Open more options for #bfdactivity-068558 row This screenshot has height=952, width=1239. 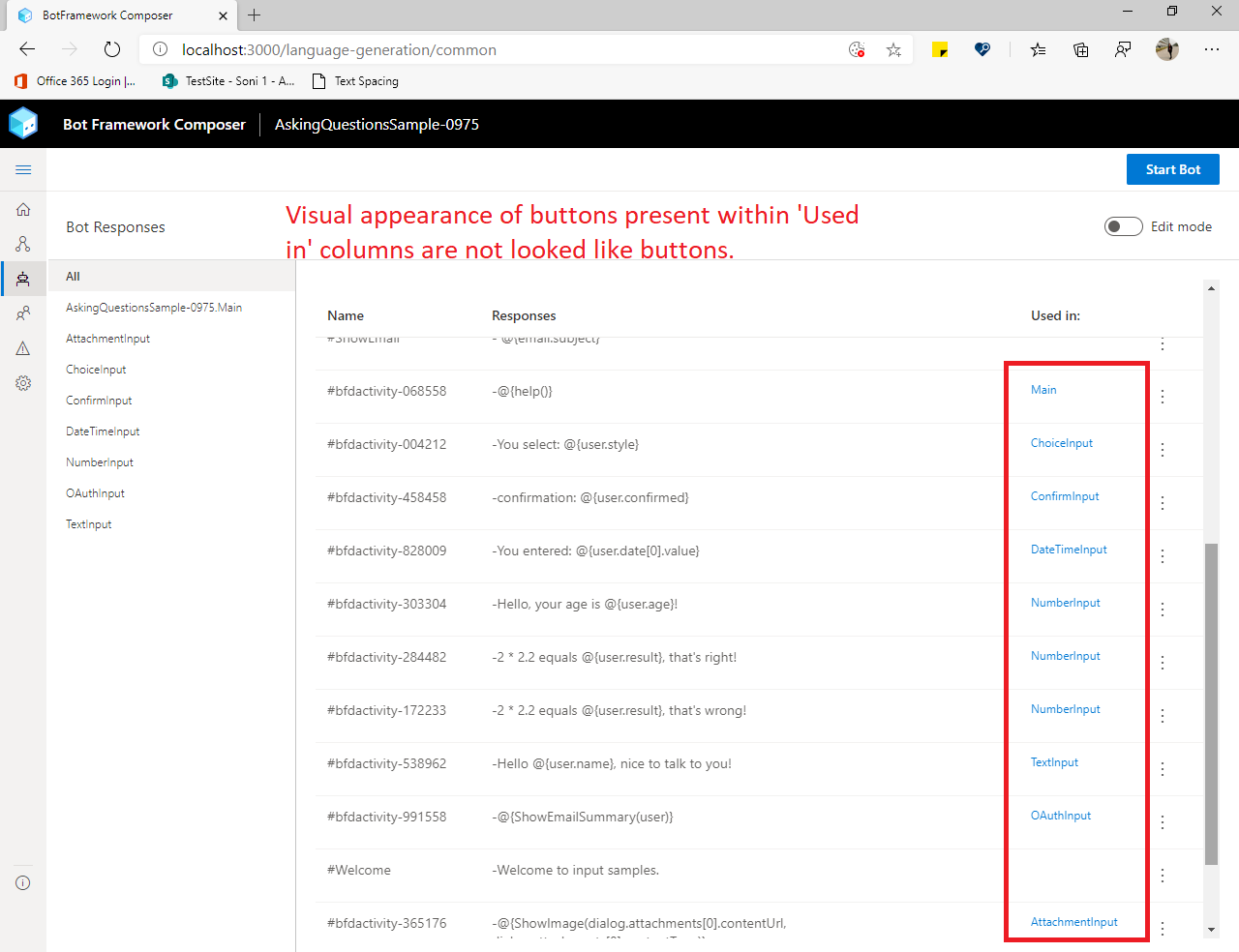(1163, 397)
